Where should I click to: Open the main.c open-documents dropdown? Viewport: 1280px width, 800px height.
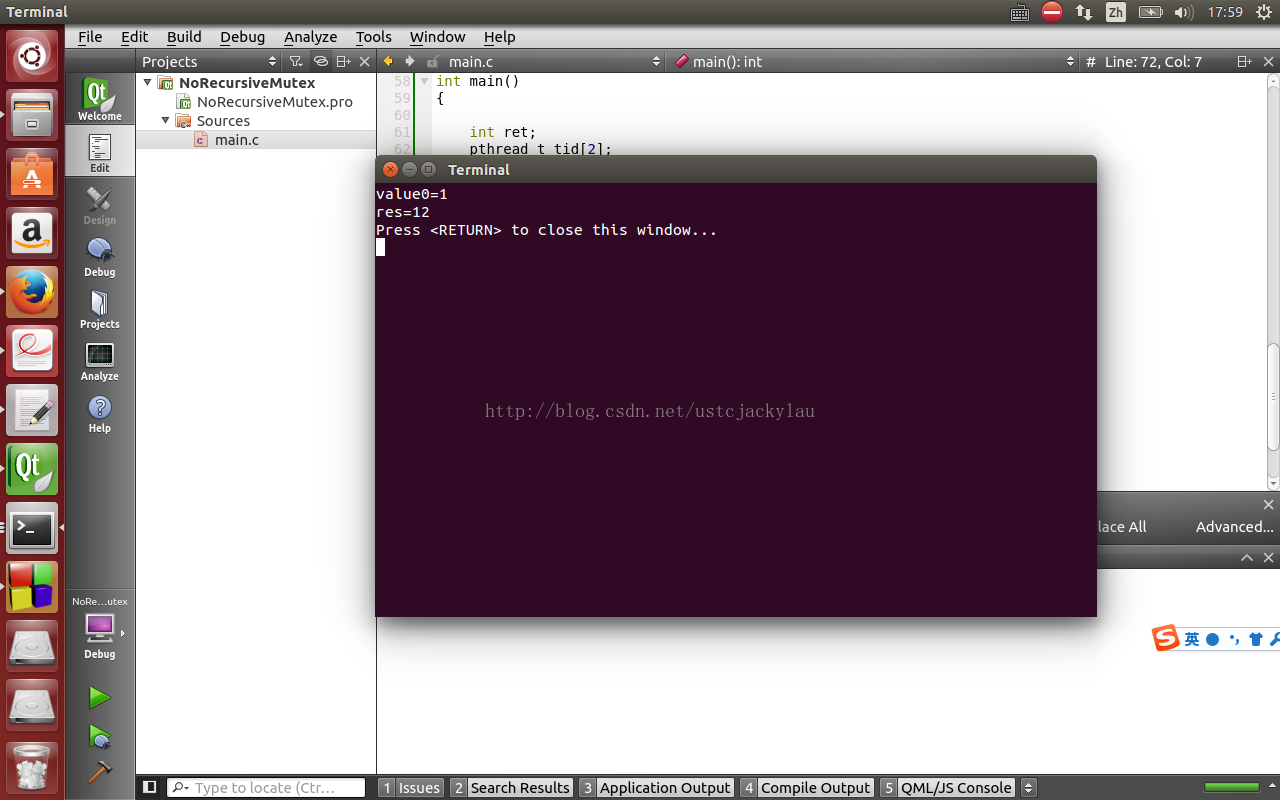click(555, 62)
